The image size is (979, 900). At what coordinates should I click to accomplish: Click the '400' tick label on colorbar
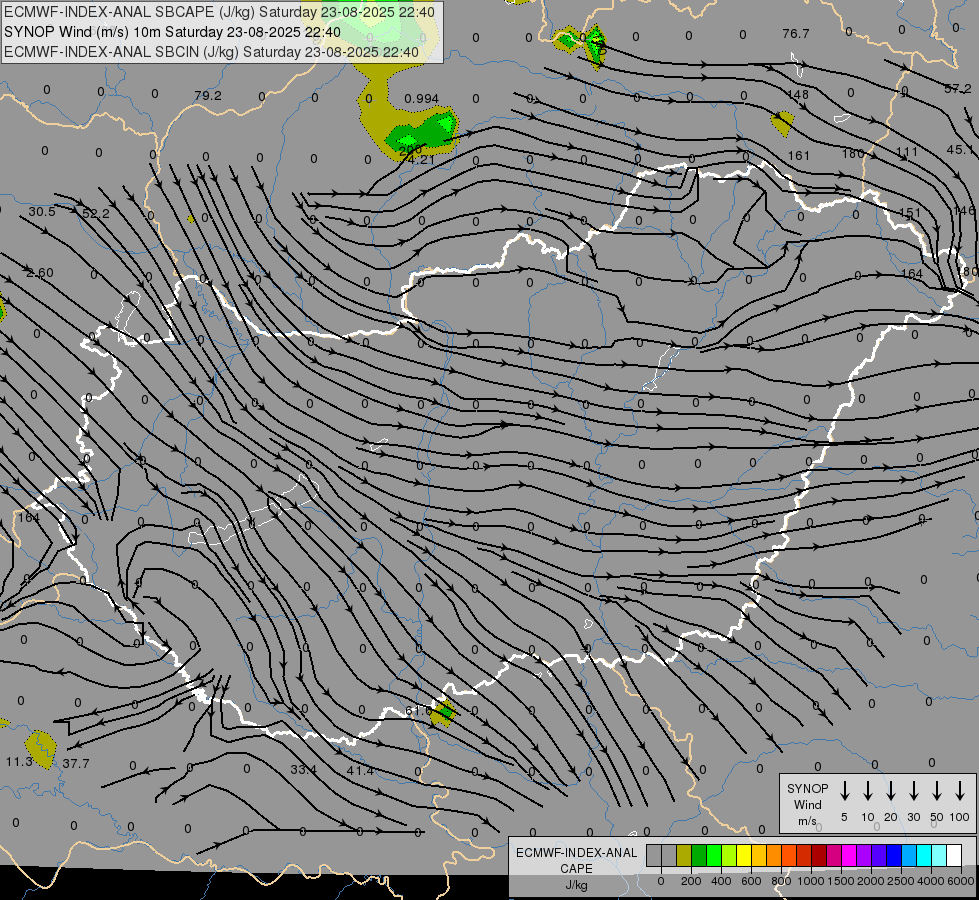[721, 881]
